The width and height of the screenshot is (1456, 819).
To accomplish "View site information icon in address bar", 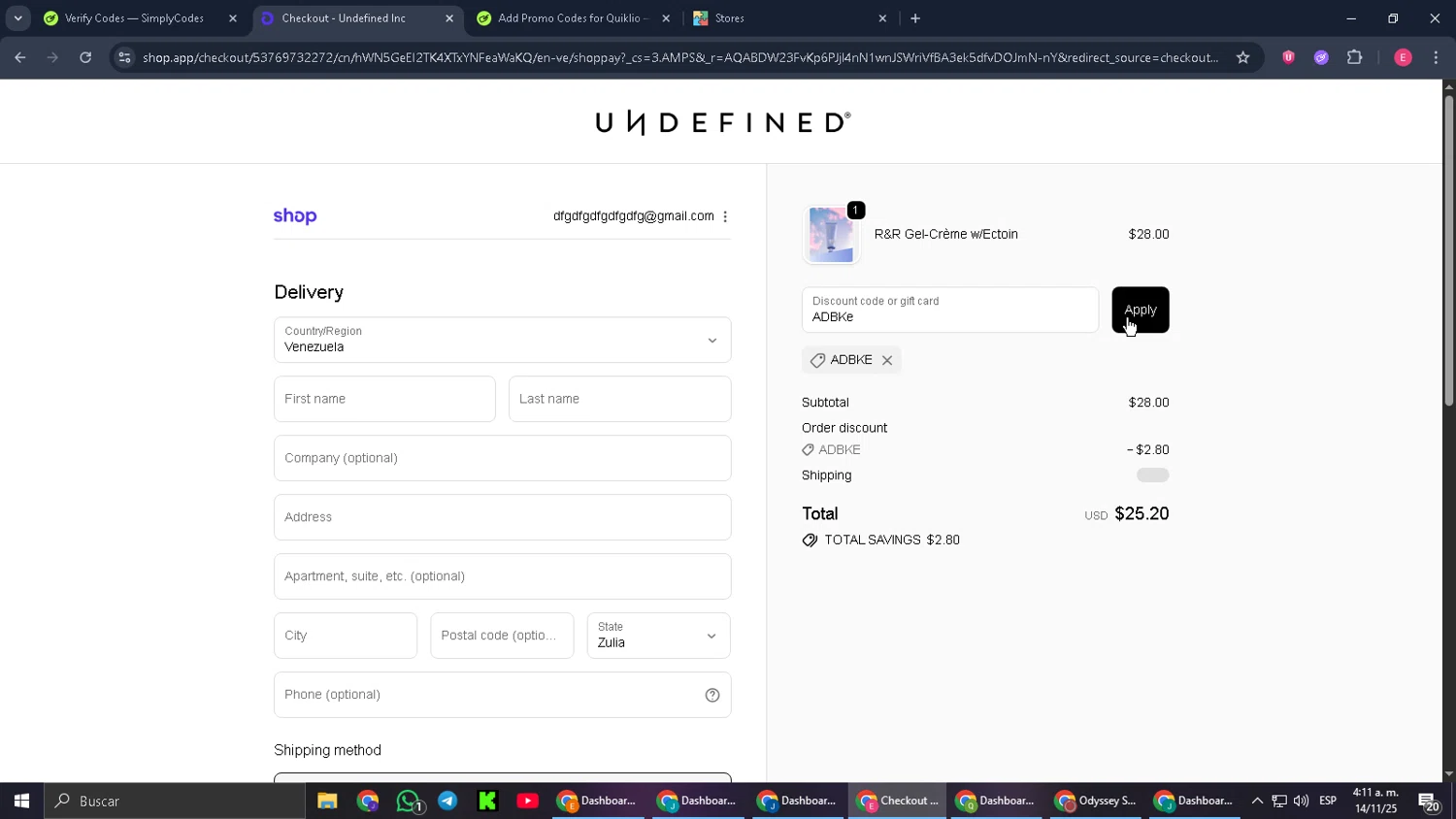I will coord(123,57).
